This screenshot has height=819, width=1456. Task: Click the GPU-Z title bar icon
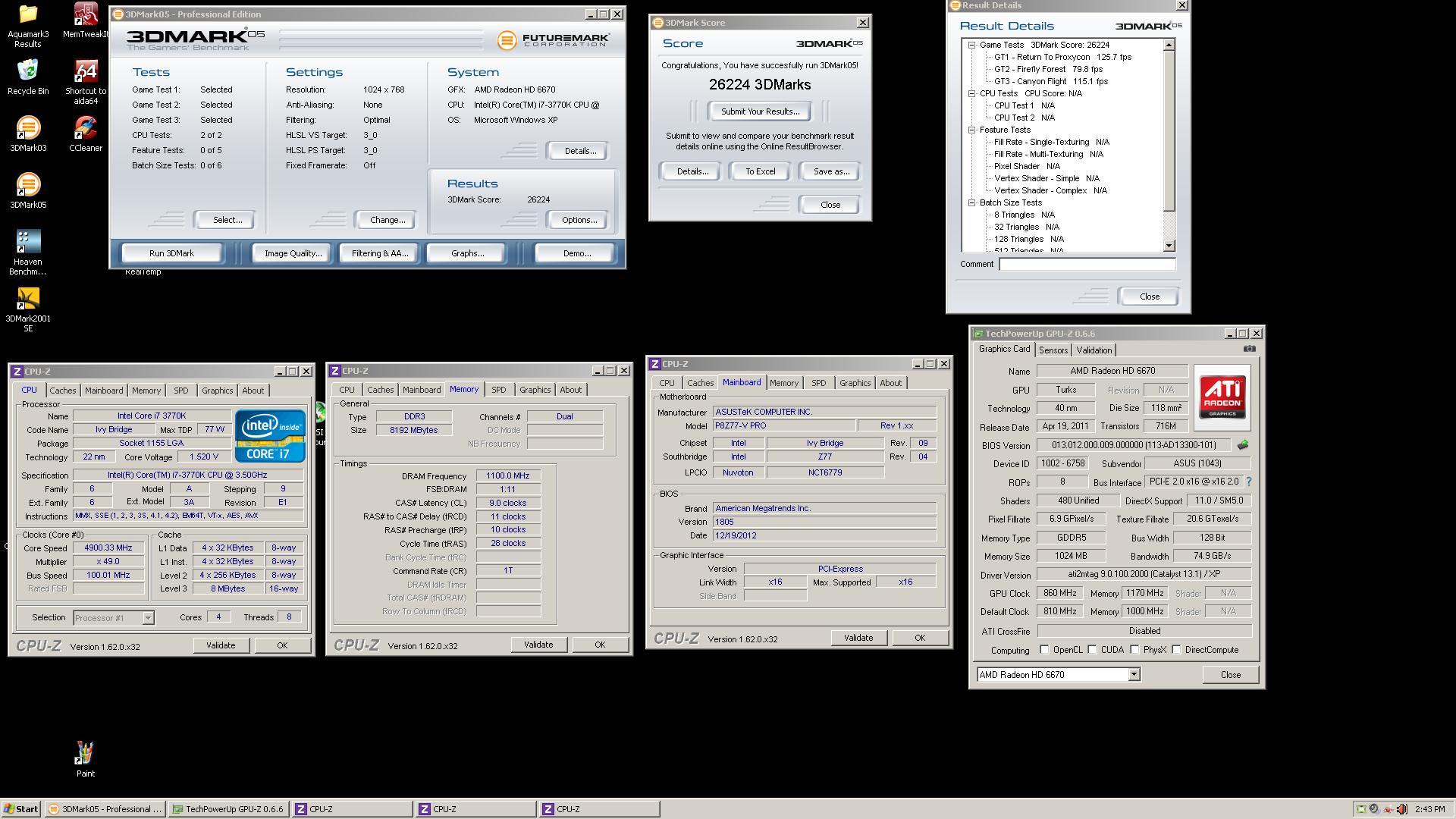(x=978, y=334)
